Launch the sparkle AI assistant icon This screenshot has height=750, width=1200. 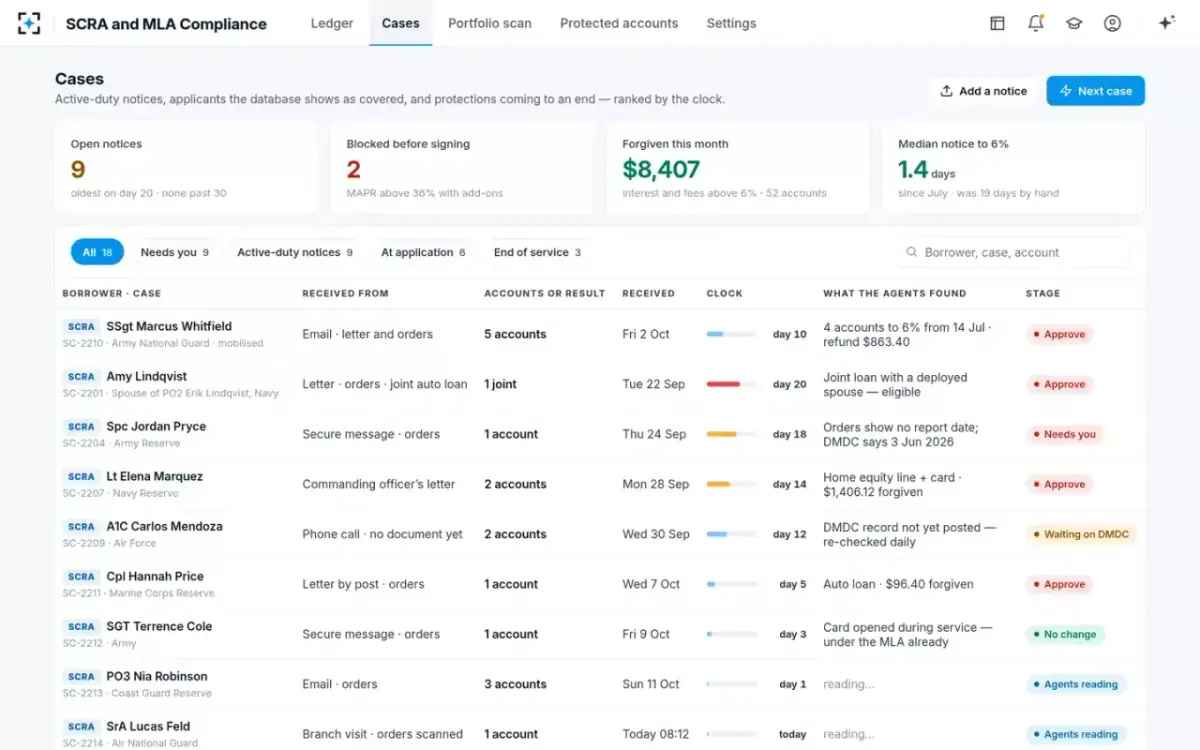1166,23
